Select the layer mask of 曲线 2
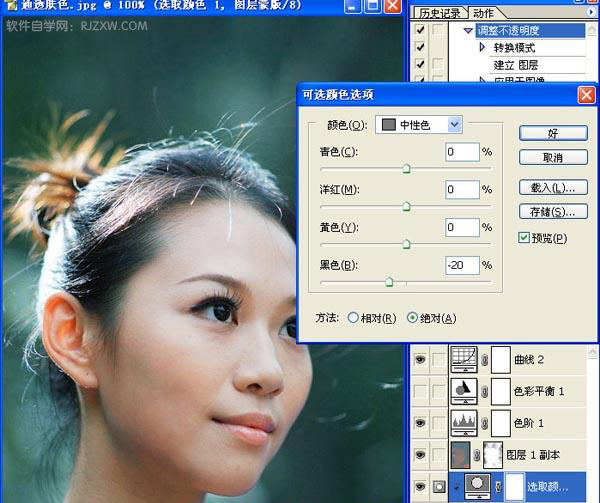600x503 pixels. pos(501,360)
